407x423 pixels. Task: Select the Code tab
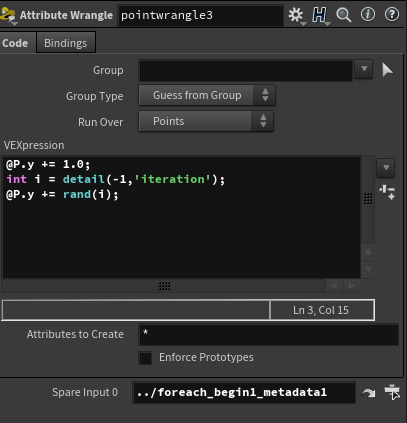coord(15,43)
